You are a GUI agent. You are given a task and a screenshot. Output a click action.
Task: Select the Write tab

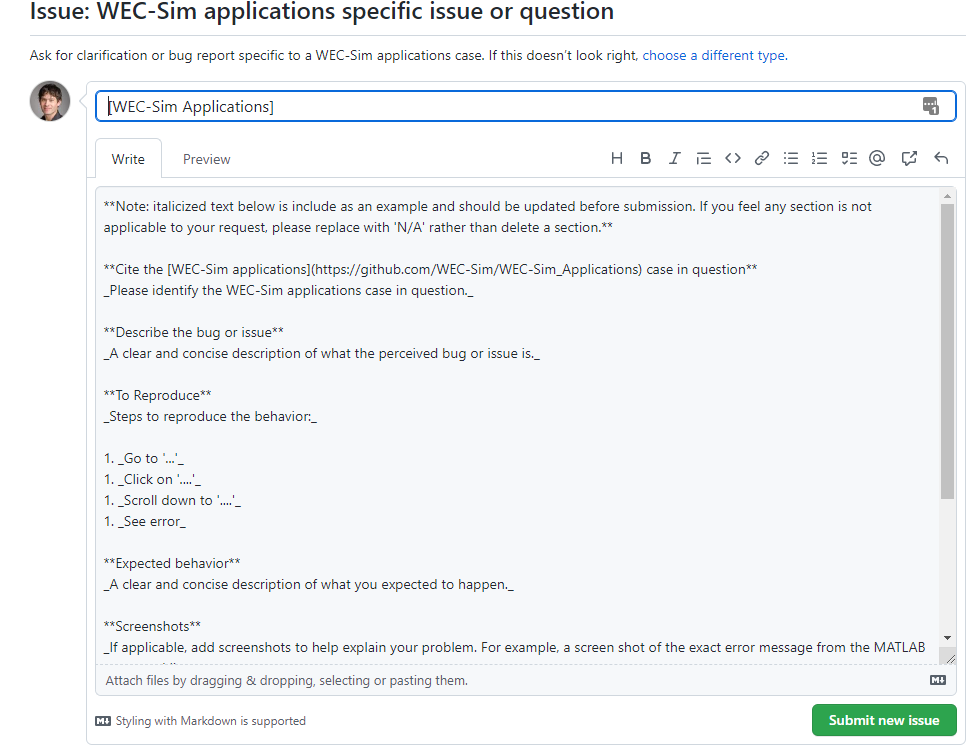(x=128, y=158)
